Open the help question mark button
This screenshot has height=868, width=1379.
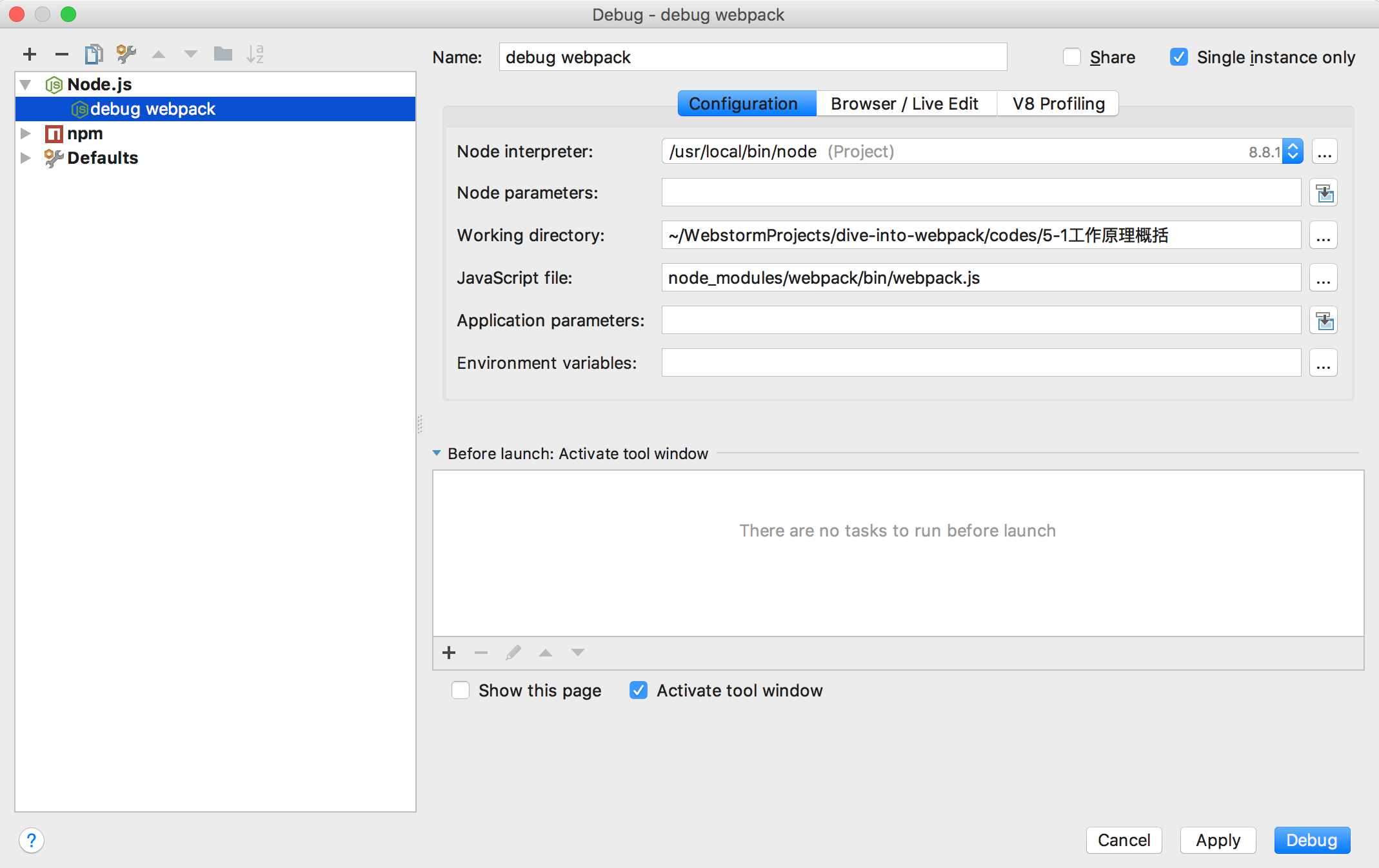32,840
